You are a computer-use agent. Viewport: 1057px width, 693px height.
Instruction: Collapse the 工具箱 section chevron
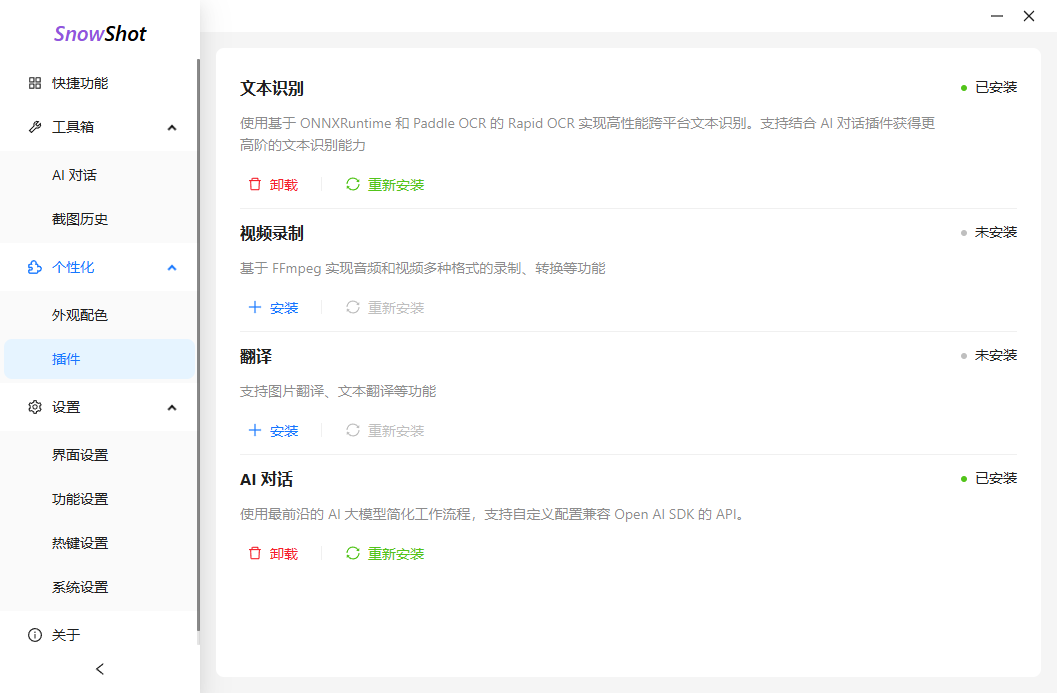click(x=172, y=128)
